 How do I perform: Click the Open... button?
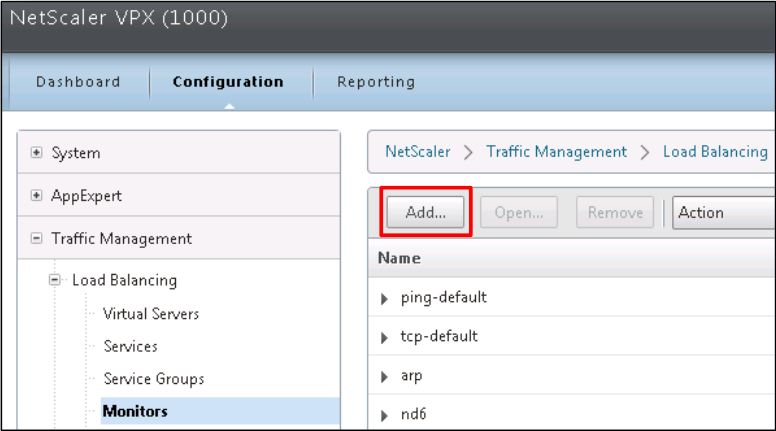pyautogui.click(x=519, y=212)
